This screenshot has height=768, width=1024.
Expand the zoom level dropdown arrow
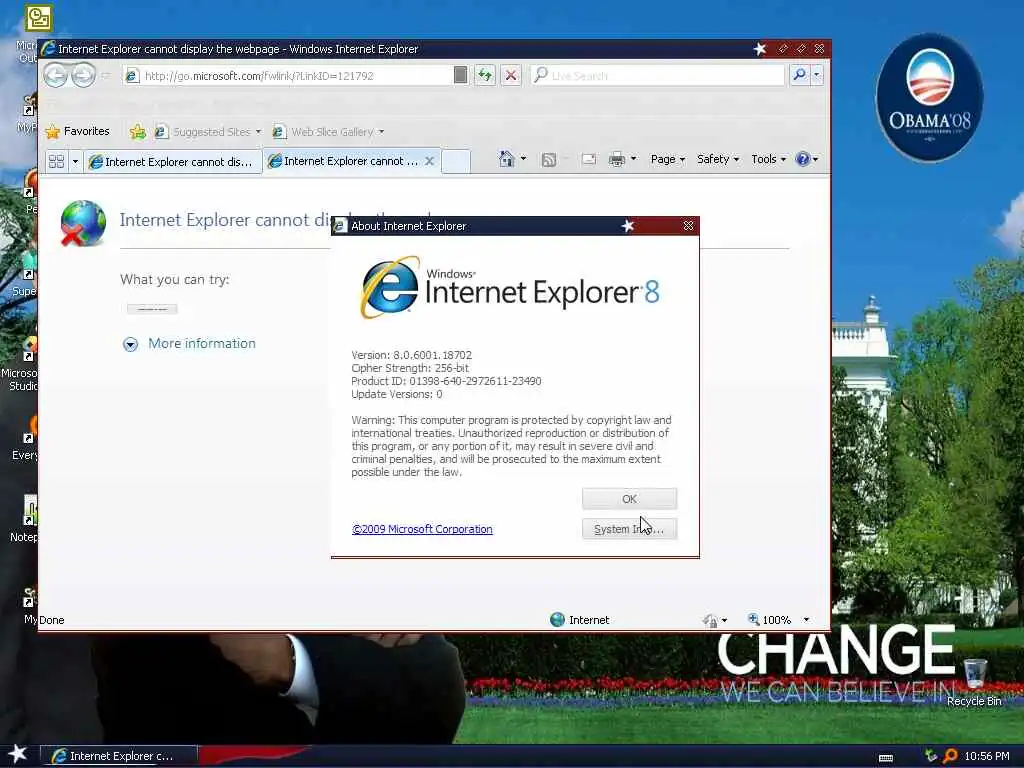click(x=807, y=620)
